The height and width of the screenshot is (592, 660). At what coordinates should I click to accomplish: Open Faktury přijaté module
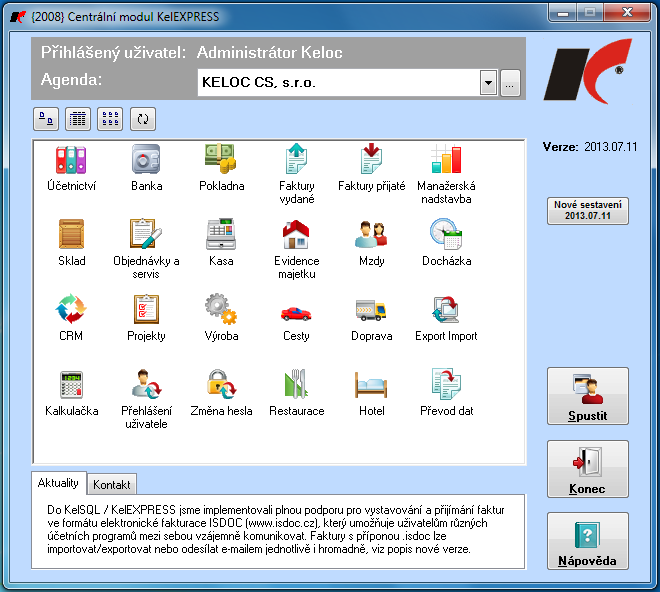[371, 168]
